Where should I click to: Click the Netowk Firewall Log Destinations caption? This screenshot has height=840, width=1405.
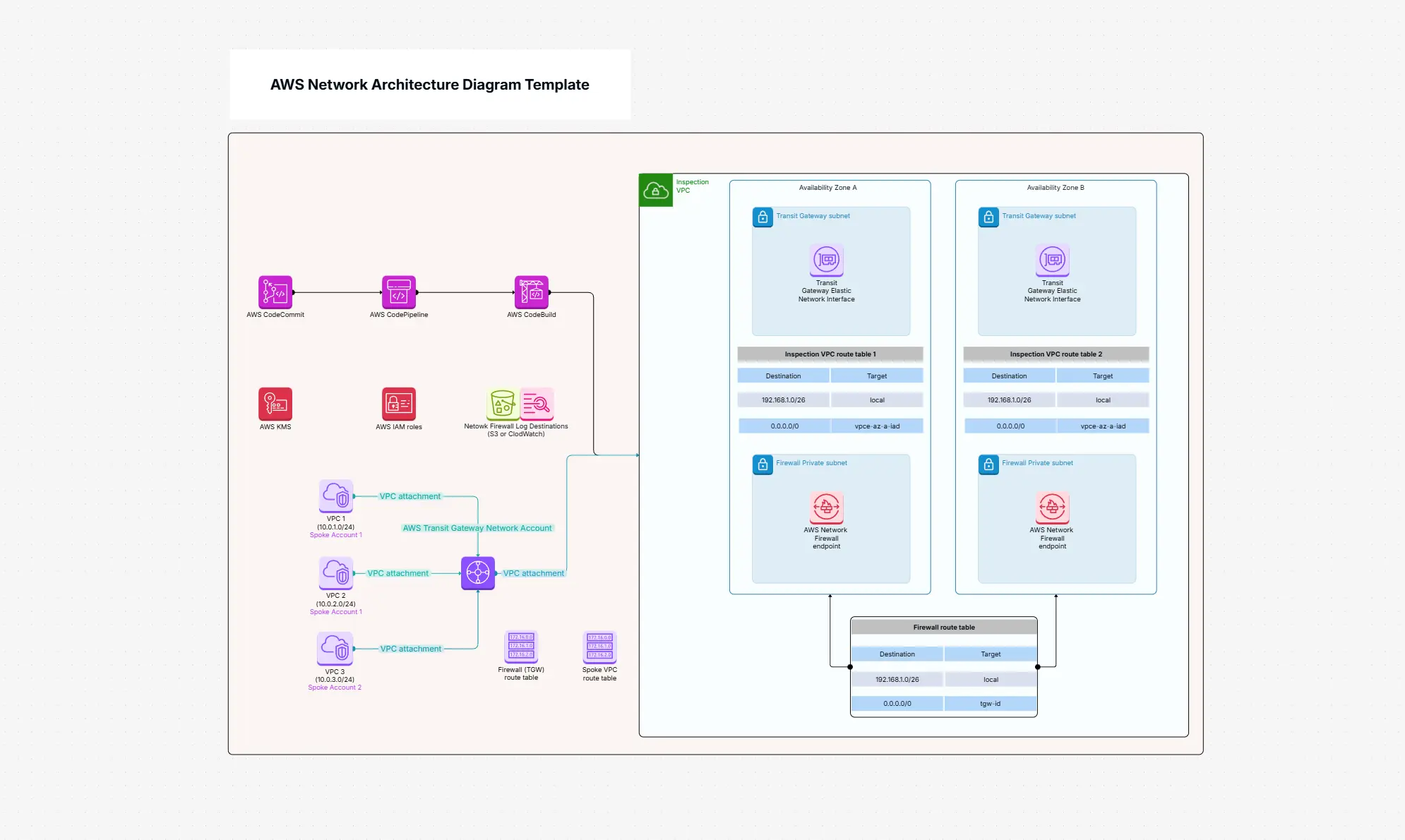(516, 430)
